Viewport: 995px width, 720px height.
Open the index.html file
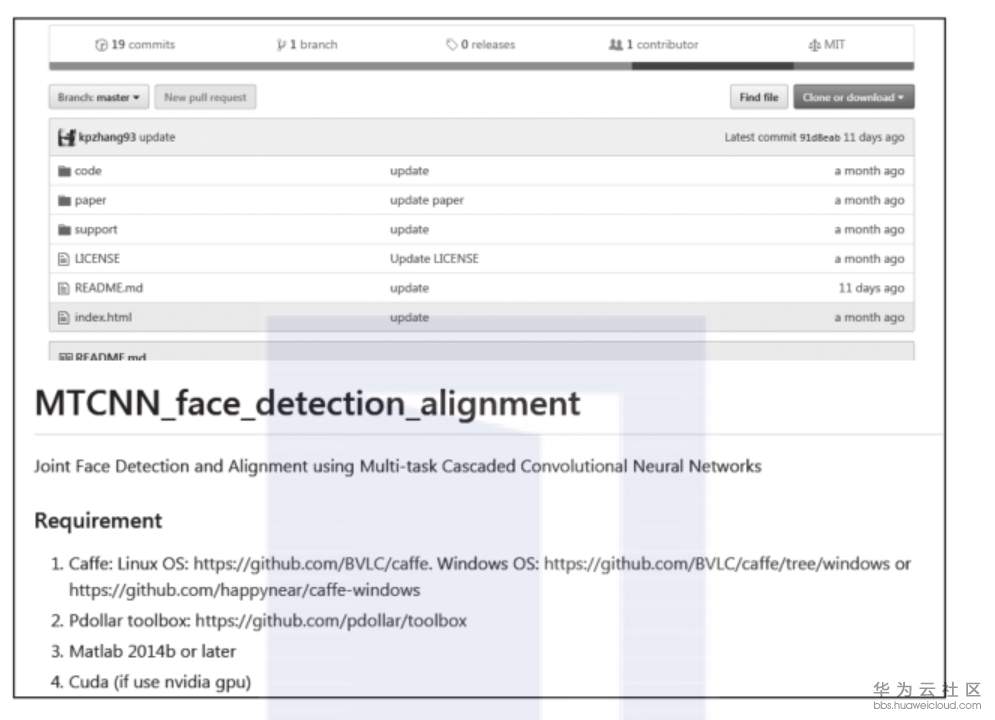[103, 317]
